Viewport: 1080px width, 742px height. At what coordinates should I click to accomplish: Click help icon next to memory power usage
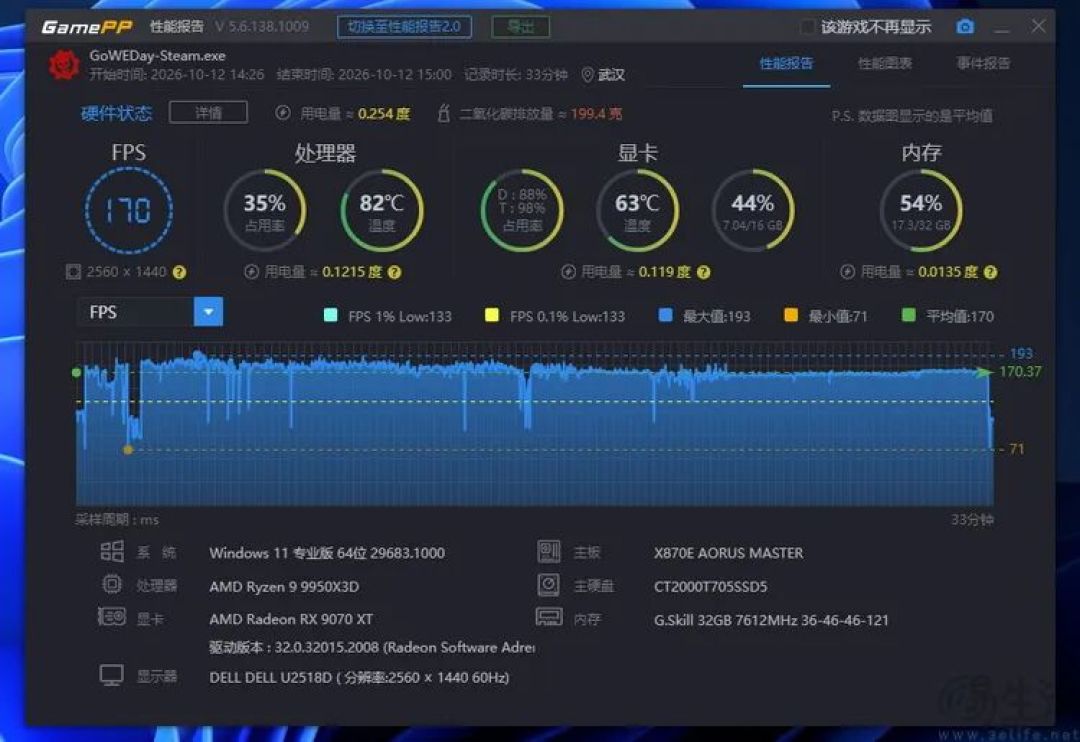[990, 272]
